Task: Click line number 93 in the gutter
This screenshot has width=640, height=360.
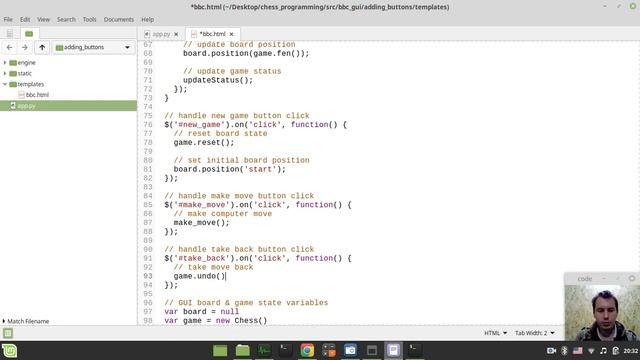Action: coord(148,276)
